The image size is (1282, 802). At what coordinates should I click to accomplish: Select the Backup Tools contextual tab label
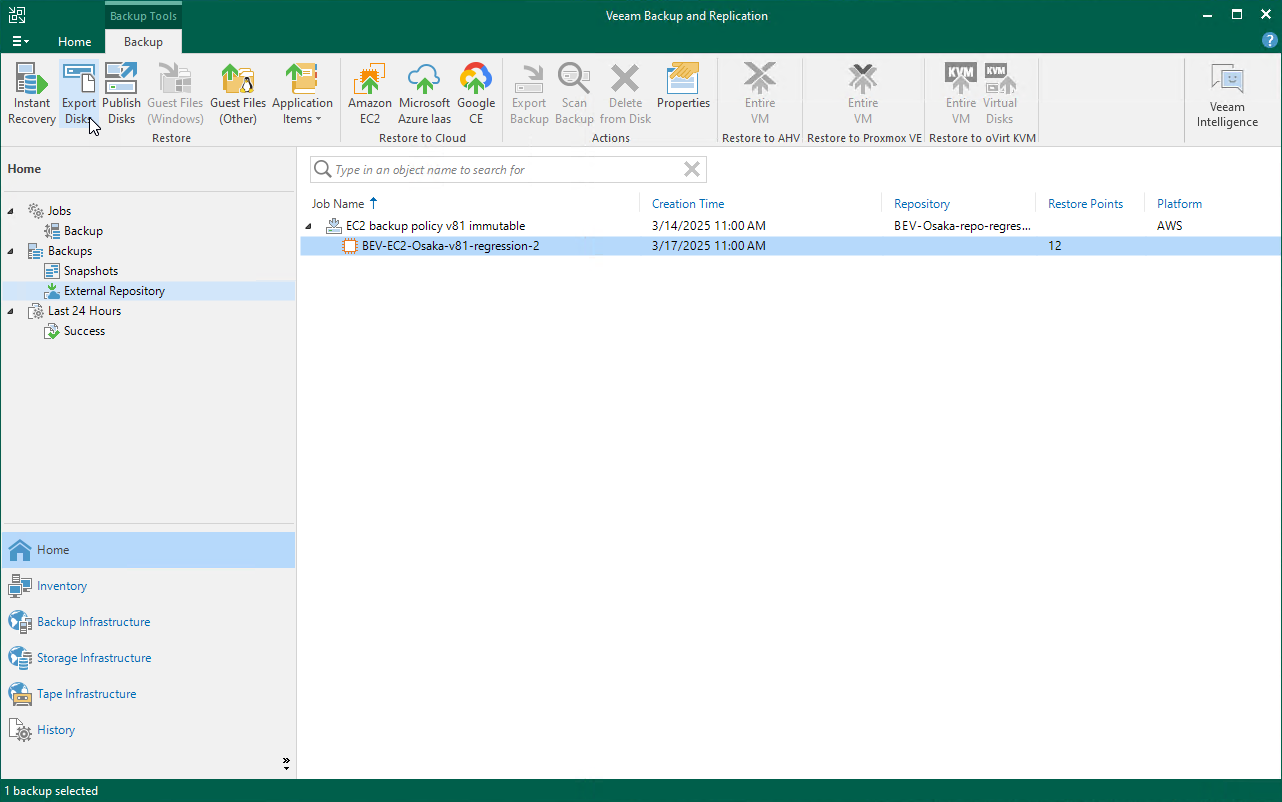pos(143,16)
